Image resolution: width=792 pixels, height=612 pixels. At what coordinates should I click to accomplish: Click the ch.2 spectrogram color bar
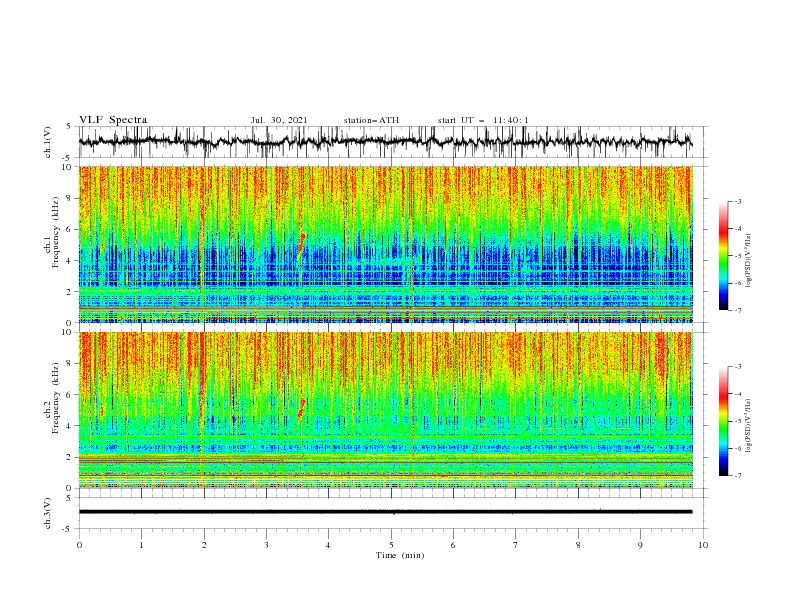pyautogui.click(x=723, y=421)
